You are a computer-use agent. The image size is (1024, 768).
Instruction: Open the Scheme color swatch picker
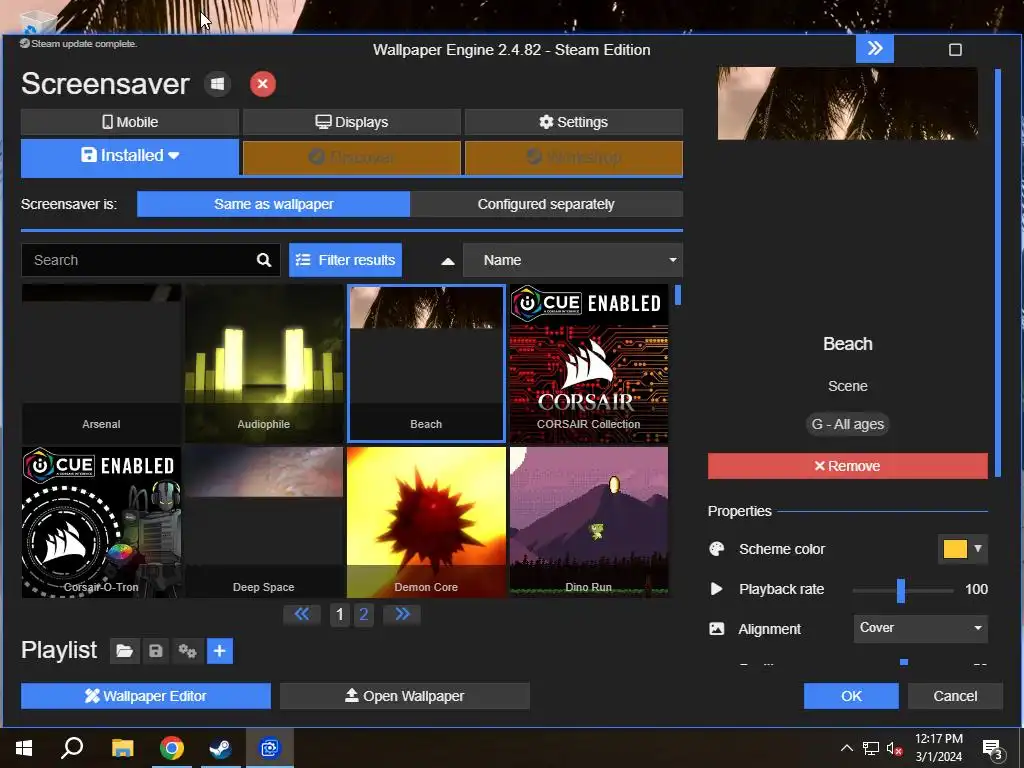pos(955,549)
